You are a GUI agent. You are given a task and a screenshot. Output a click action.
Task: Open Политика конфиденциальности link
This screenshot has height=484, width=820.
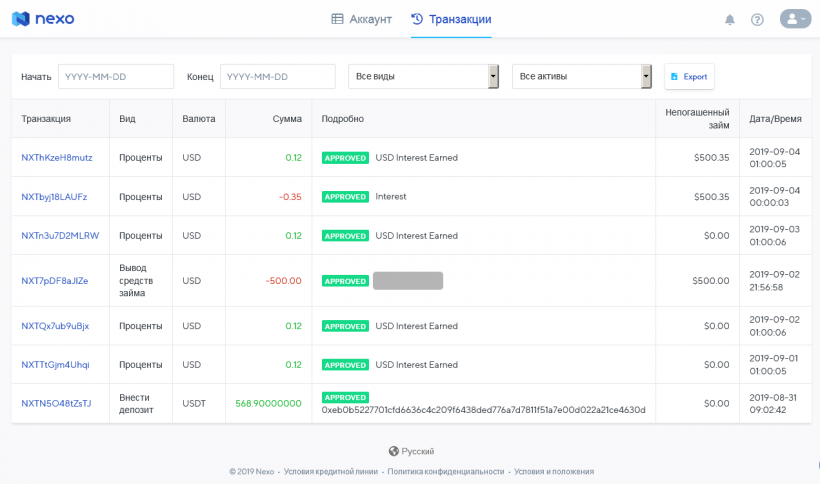[x=445, y=471]
